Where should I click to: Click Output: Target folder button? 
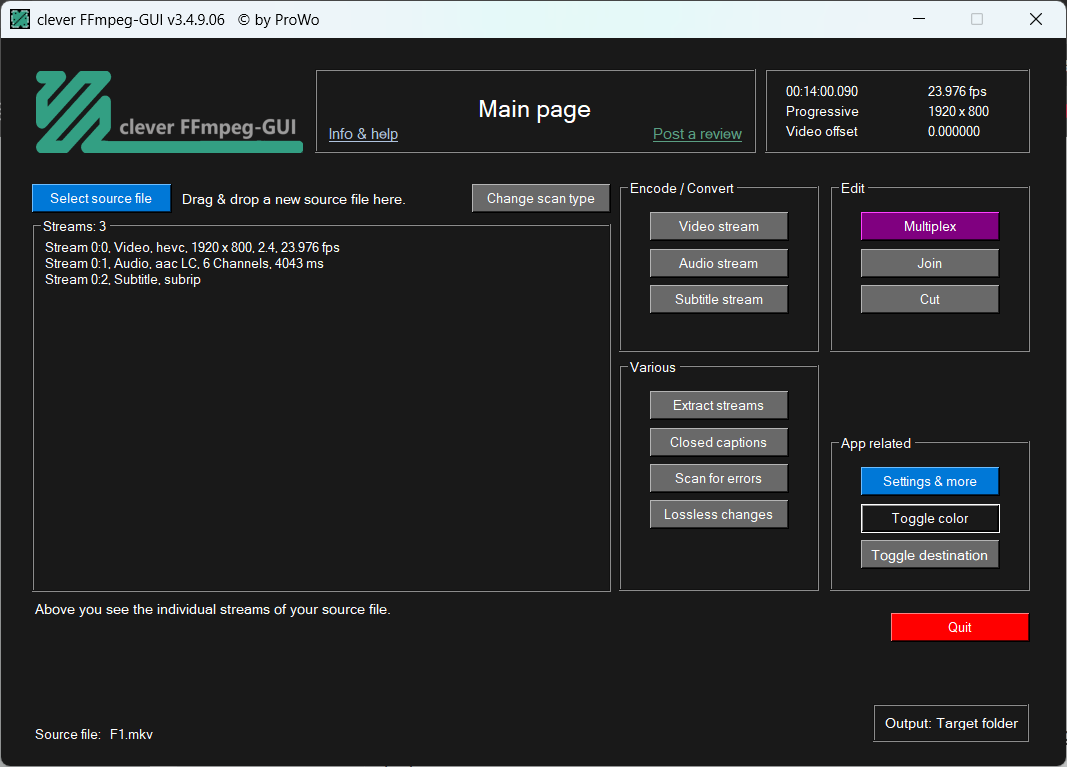pyautogui.click(x=951, y=723)
